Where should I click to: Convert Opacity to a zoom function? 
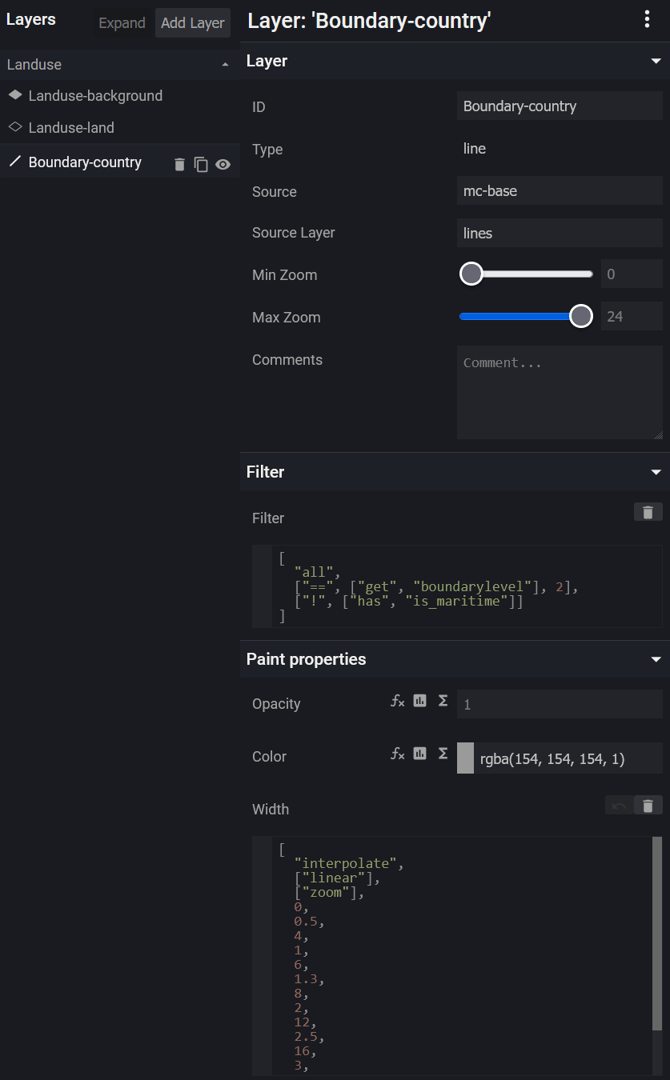coord(397,702)
